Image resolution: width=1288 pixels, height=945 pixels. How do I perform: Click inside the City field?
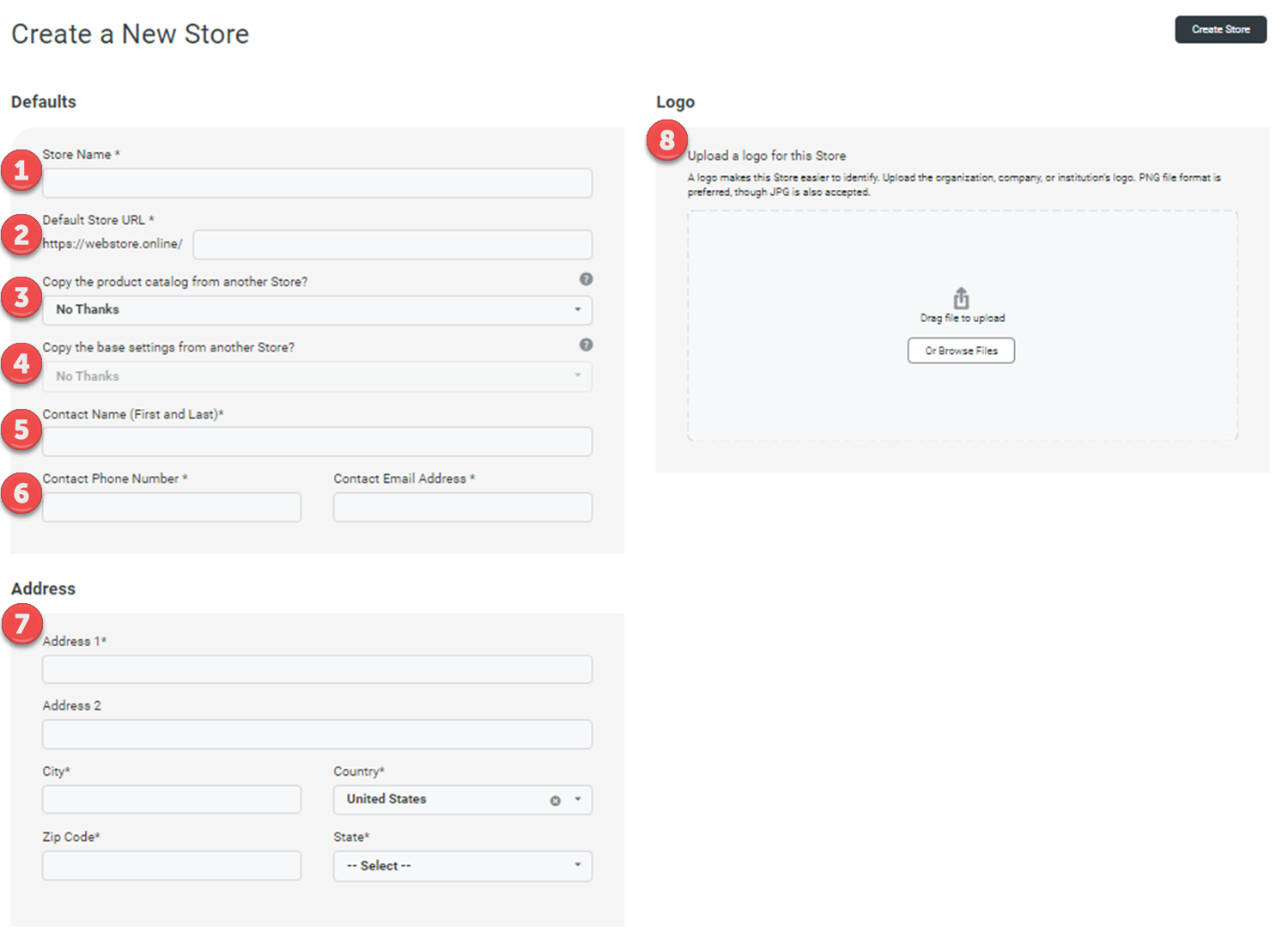[x=171, y=799]
